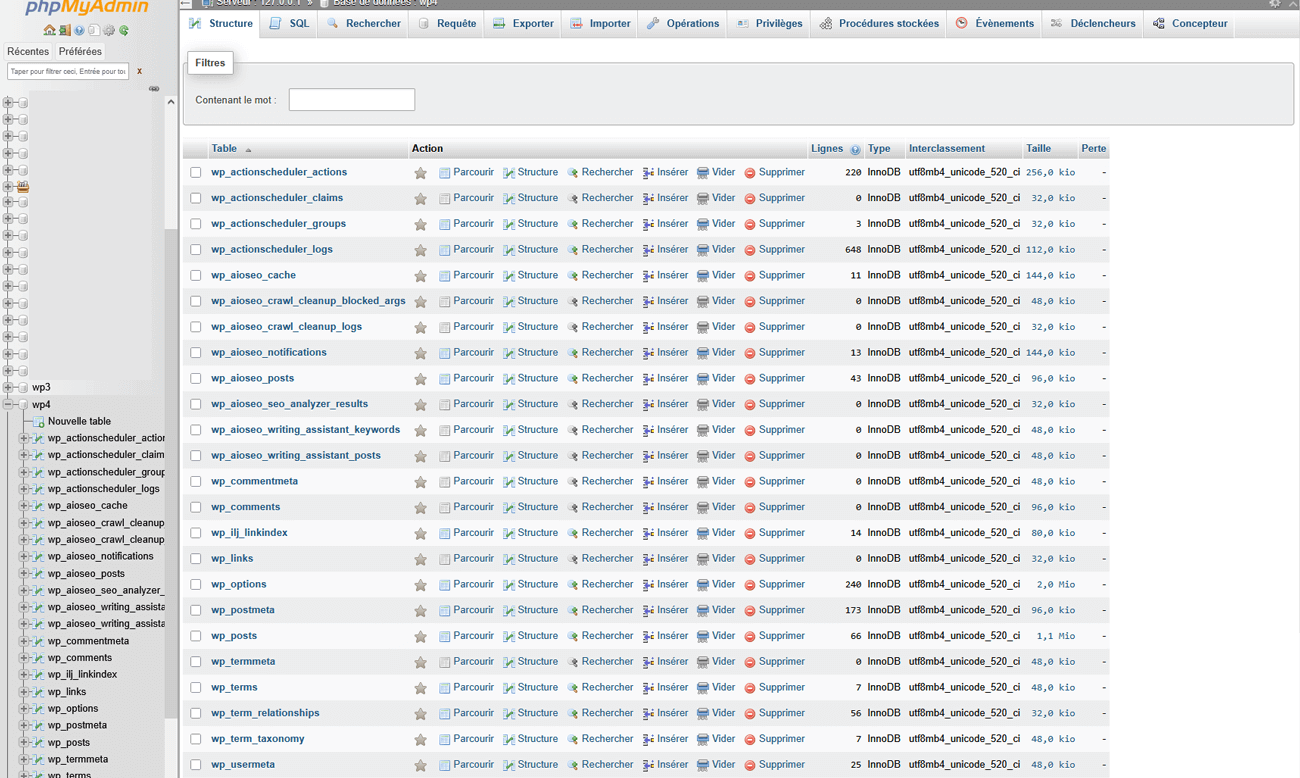Open the Concepteur tab
Viewport: 1300px width, 778px height.
tap(1190, 24)
